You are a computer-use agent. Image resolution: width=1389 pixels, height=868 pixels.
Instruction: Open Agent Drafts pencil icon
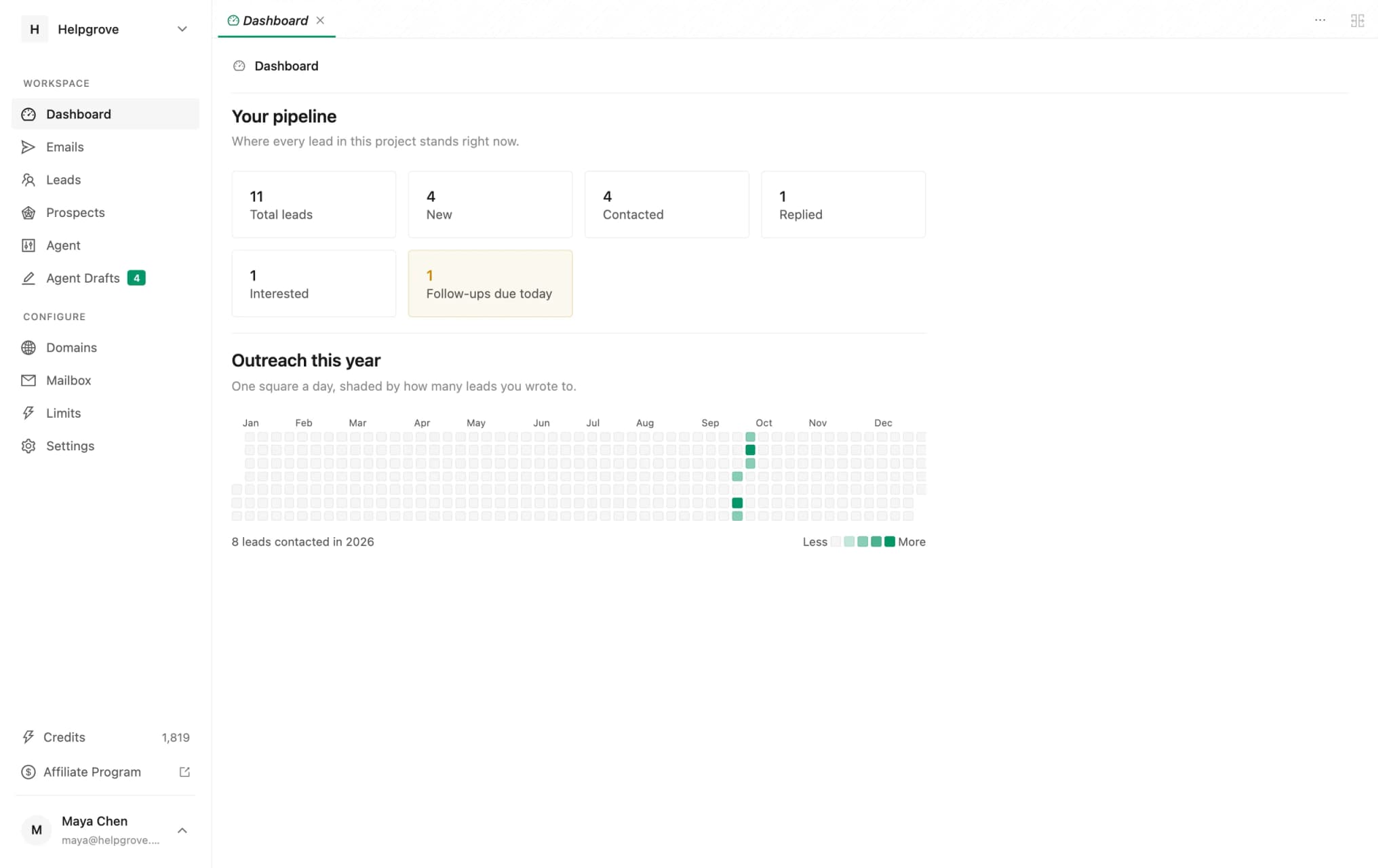click(x=28, y=278)
